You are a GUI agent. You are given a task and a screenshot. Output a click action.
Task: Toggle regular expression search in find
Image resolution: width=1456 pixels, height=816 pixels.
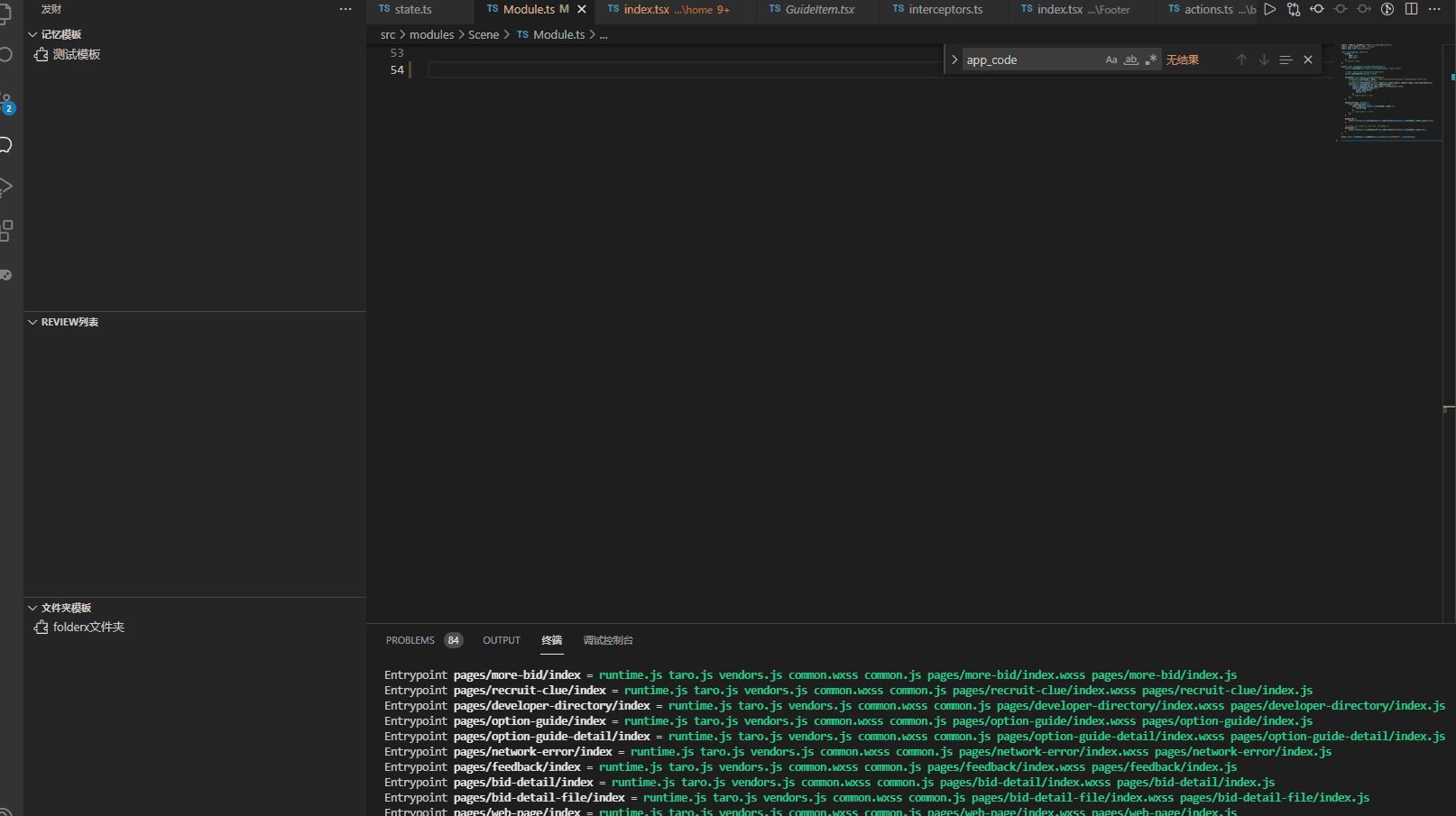click(1150, 60)
